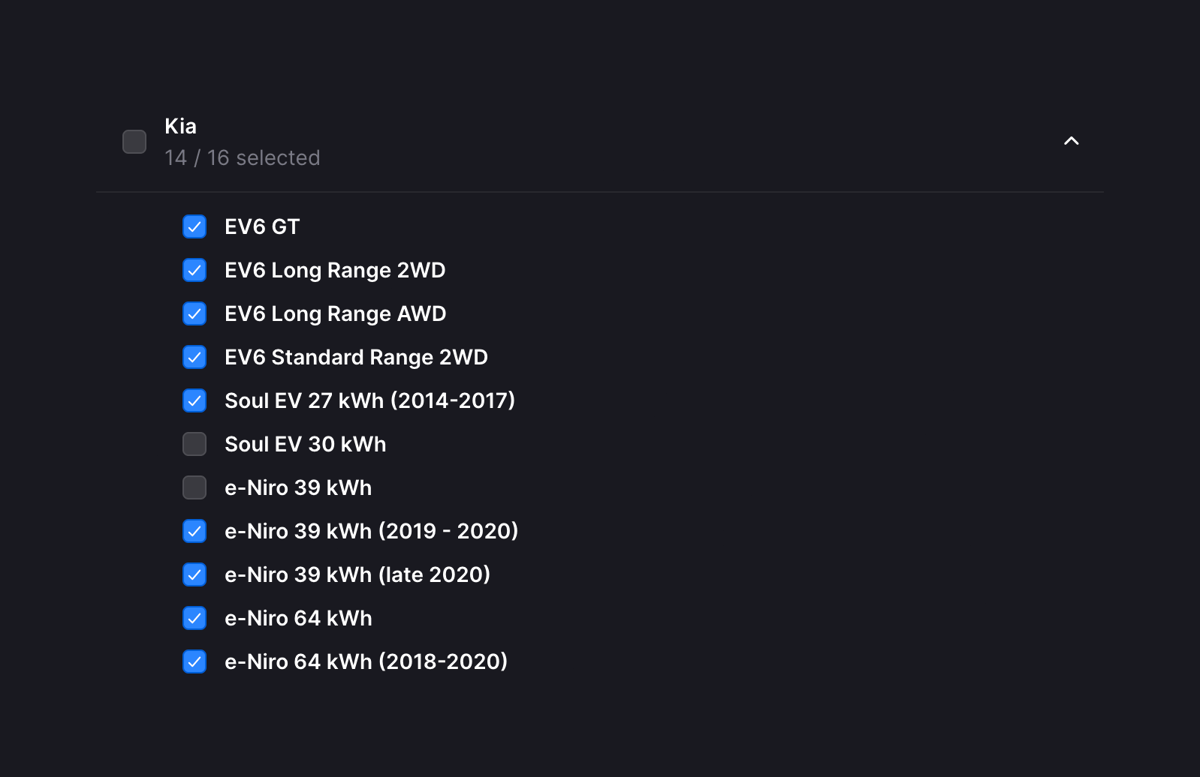Deselect the e-Niro 64 kWh checkbox
Viewport: 1200px width, 777px height.
[194, 618]
